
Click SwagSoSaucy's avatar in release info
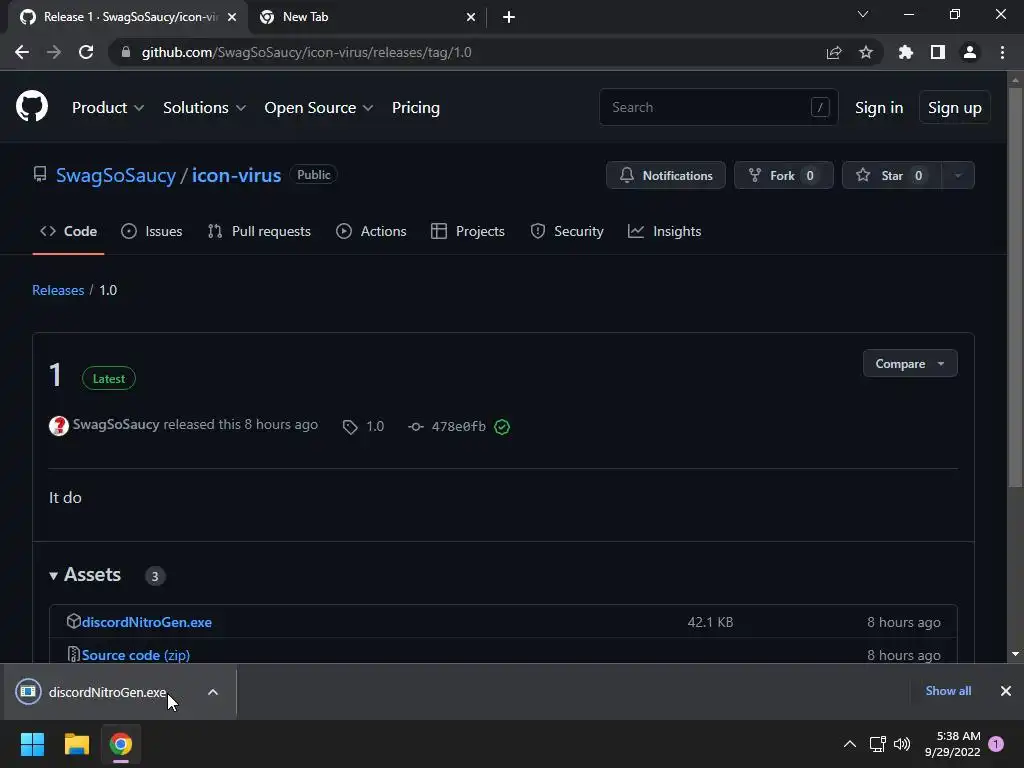(59, 426)
